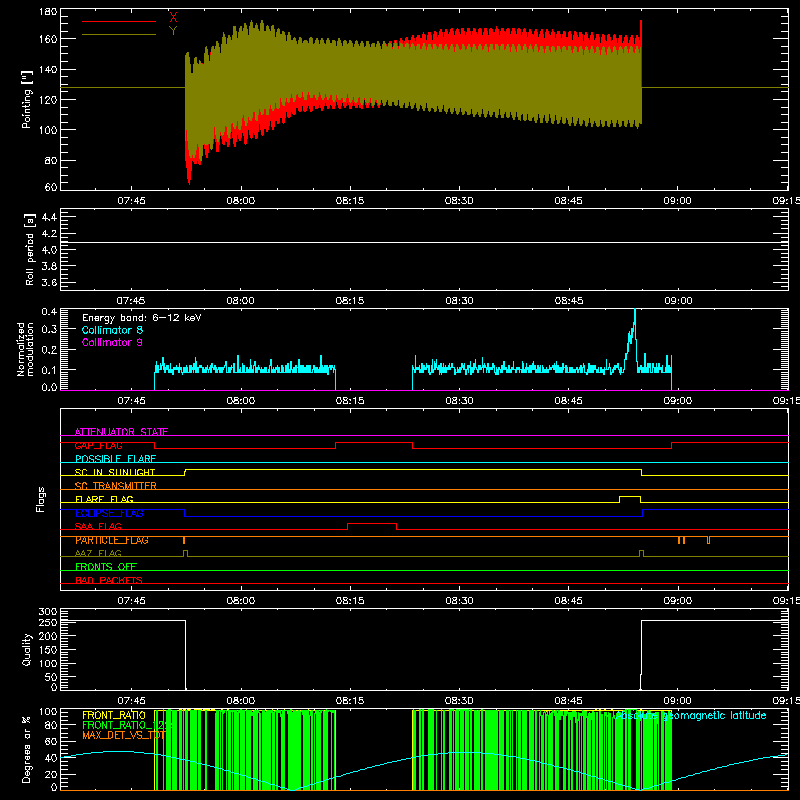
Task: Click the 'Pointing' vertical axis title
Action: click(27, 99)
